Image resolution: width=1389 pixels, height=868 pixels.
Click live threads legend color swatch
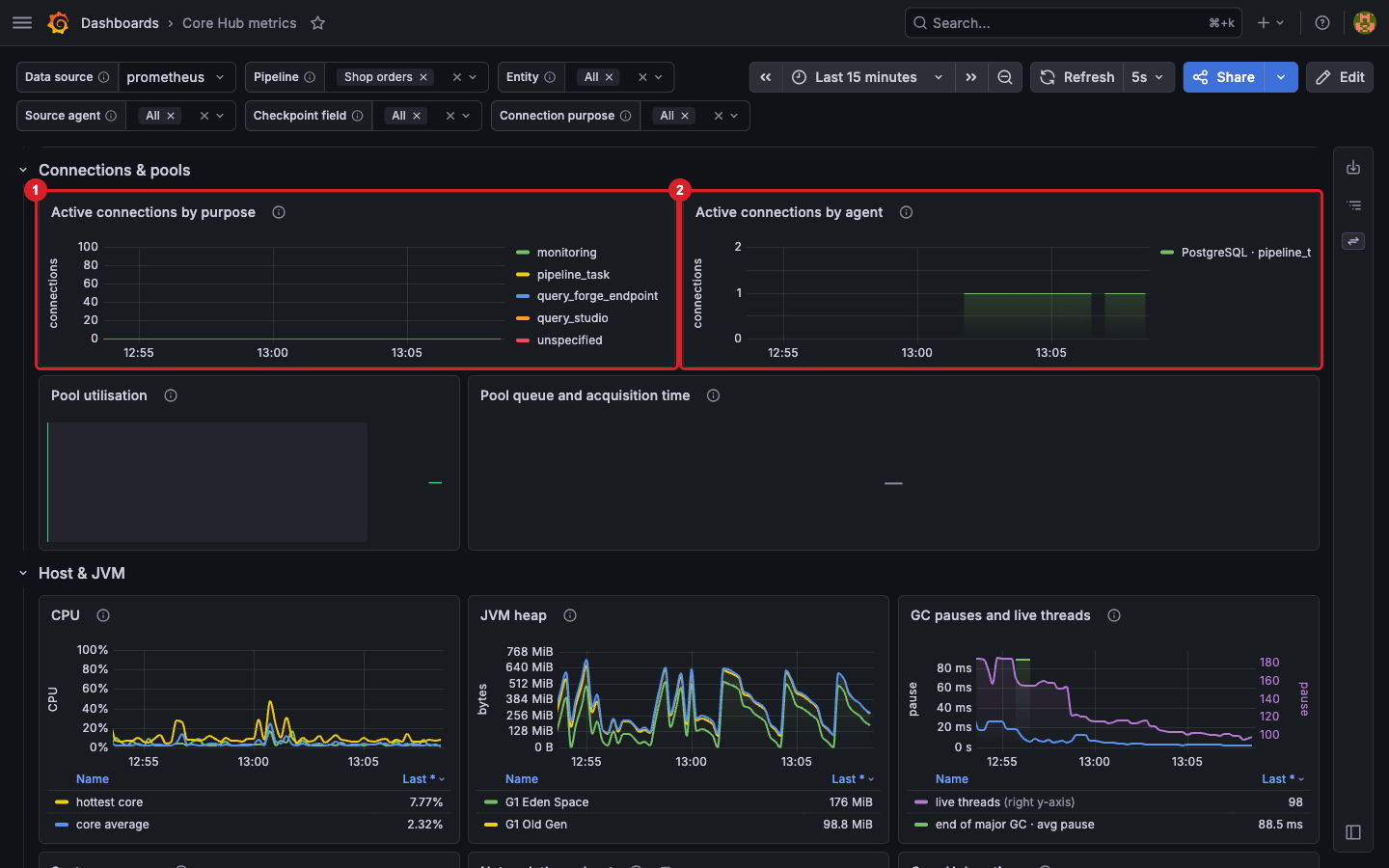921,802
